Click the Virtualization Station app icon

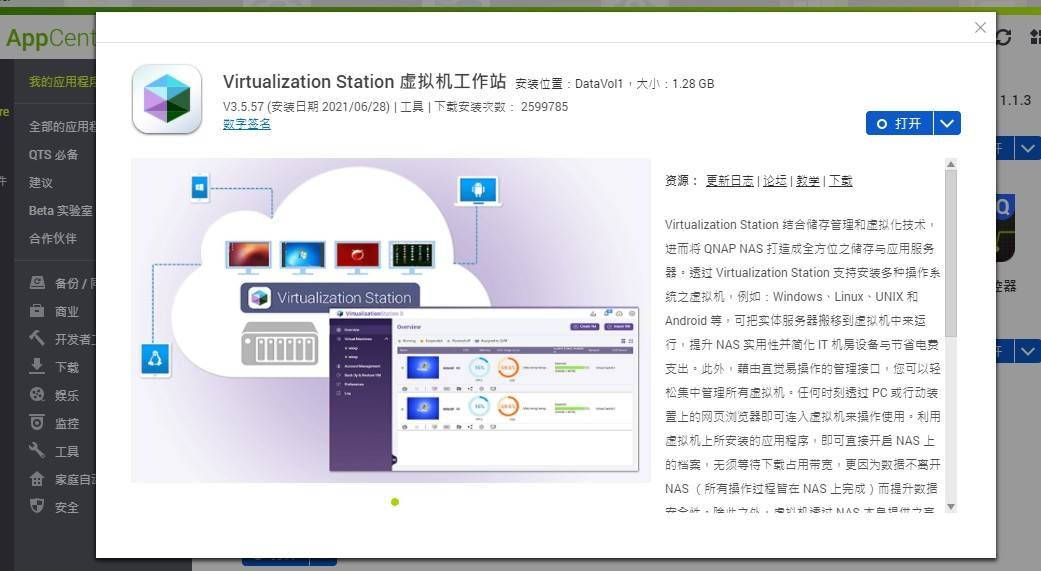(167, 99)
